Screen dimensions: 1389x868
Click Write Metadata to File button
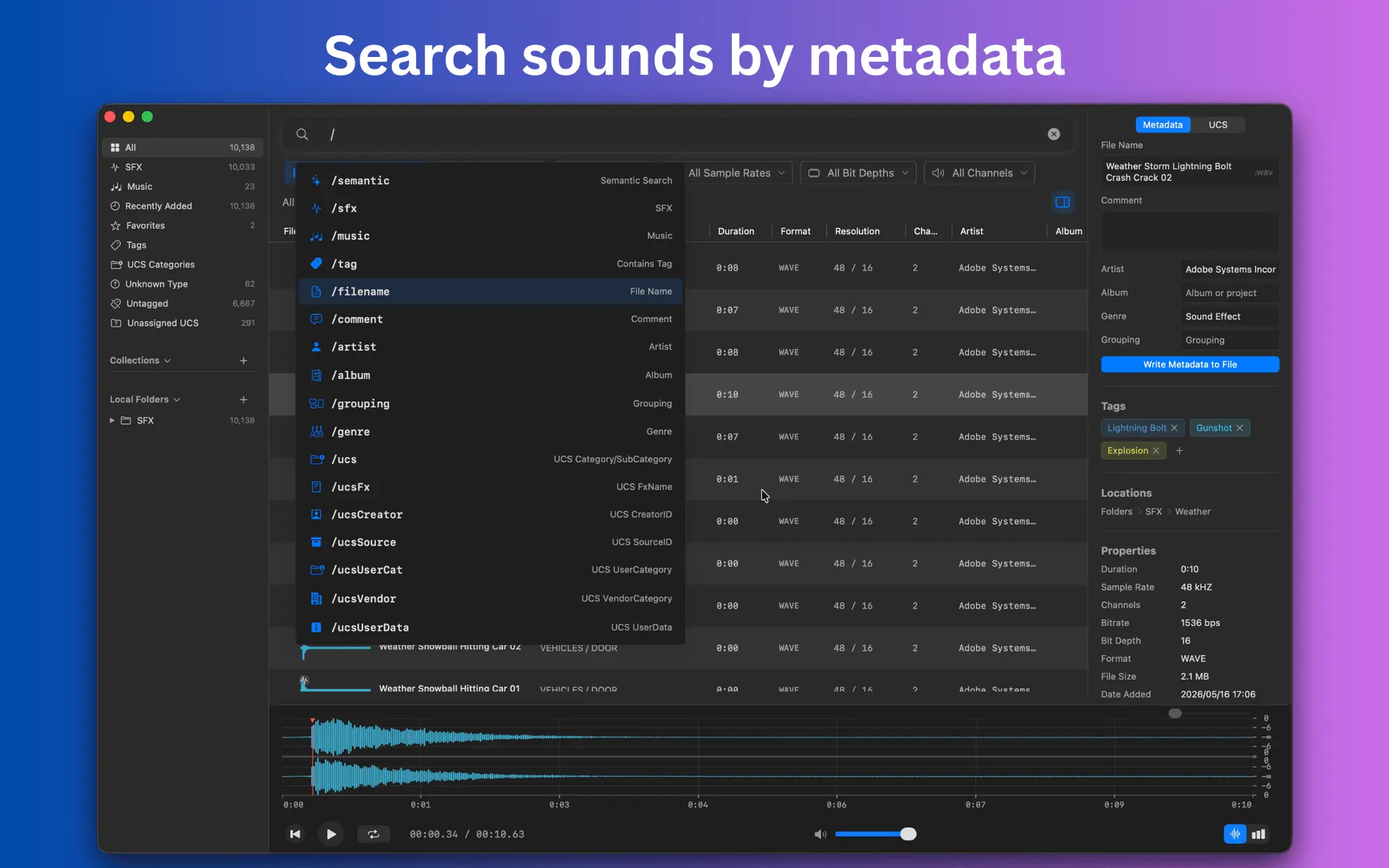click(1190, 364)
